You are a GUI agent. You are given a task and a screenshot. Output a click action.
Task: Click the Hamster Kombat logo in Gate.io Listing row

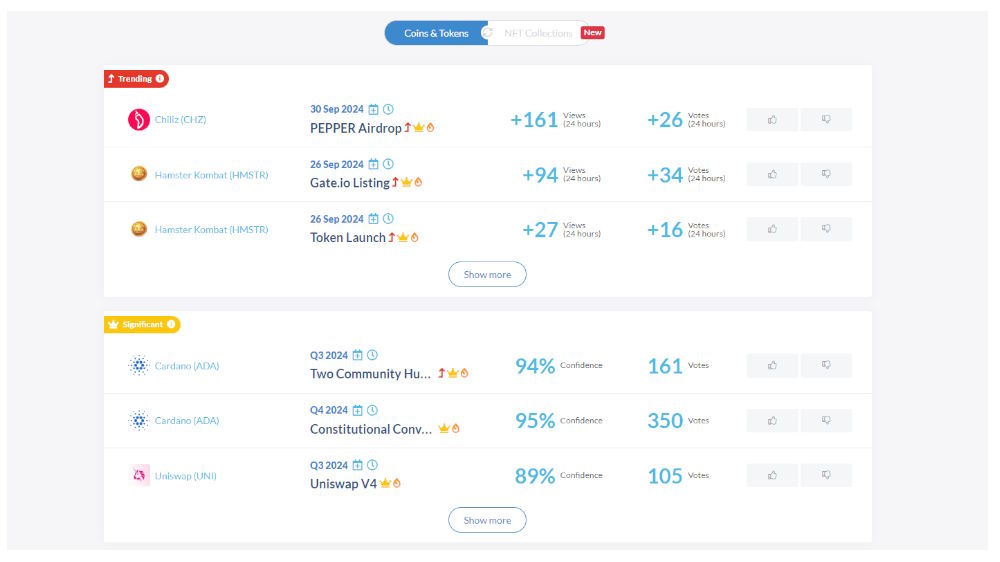pos(138,174)
